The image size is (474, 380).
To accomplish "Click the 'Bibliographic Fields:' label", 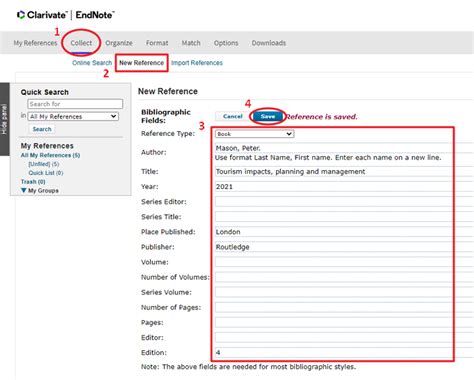I will pyautogui.click(x=166, y=116).
